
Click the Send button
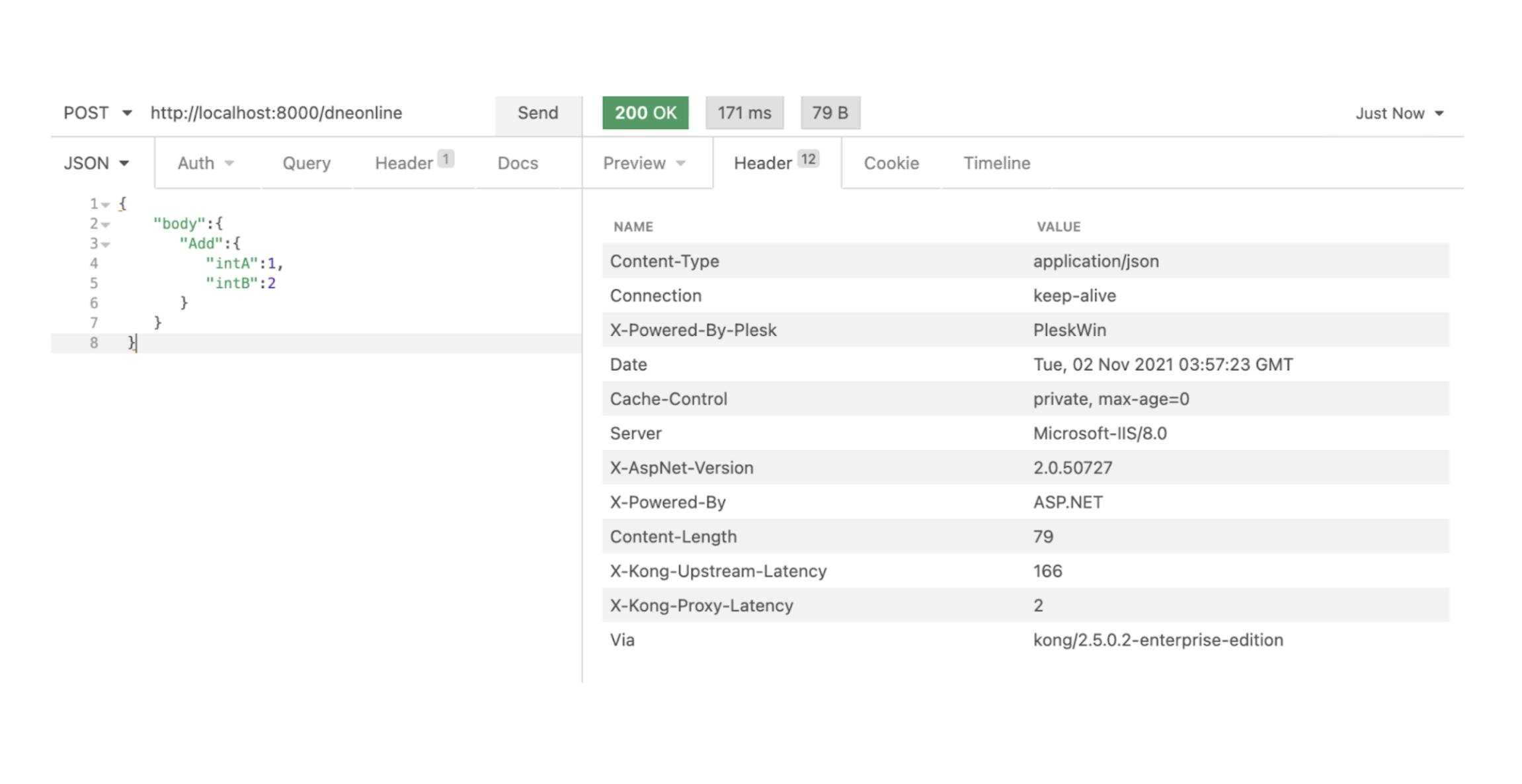(537, 112)
